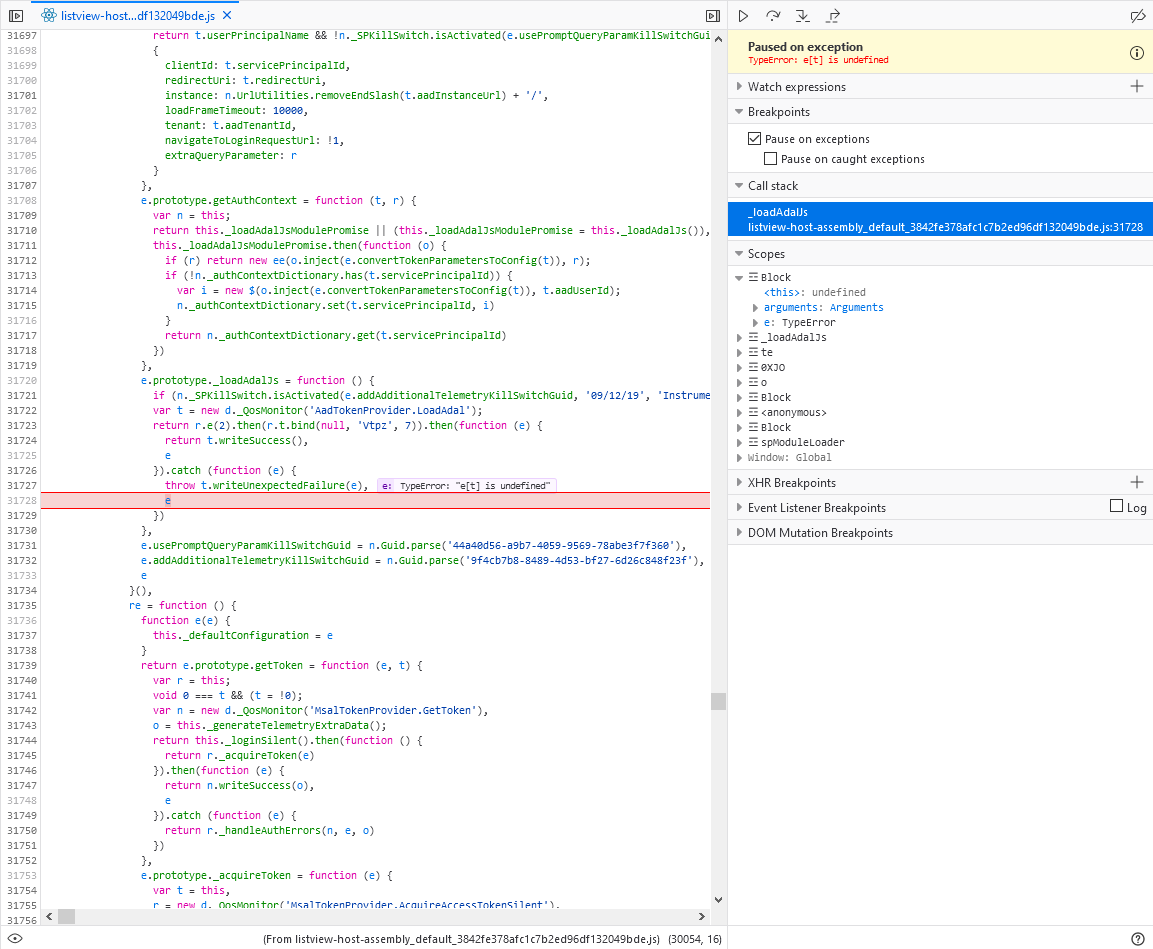Viewport: 1153px width, 949px height.
Task: Collapse the Breakpoints section
Action: click(x=739, y=111)
